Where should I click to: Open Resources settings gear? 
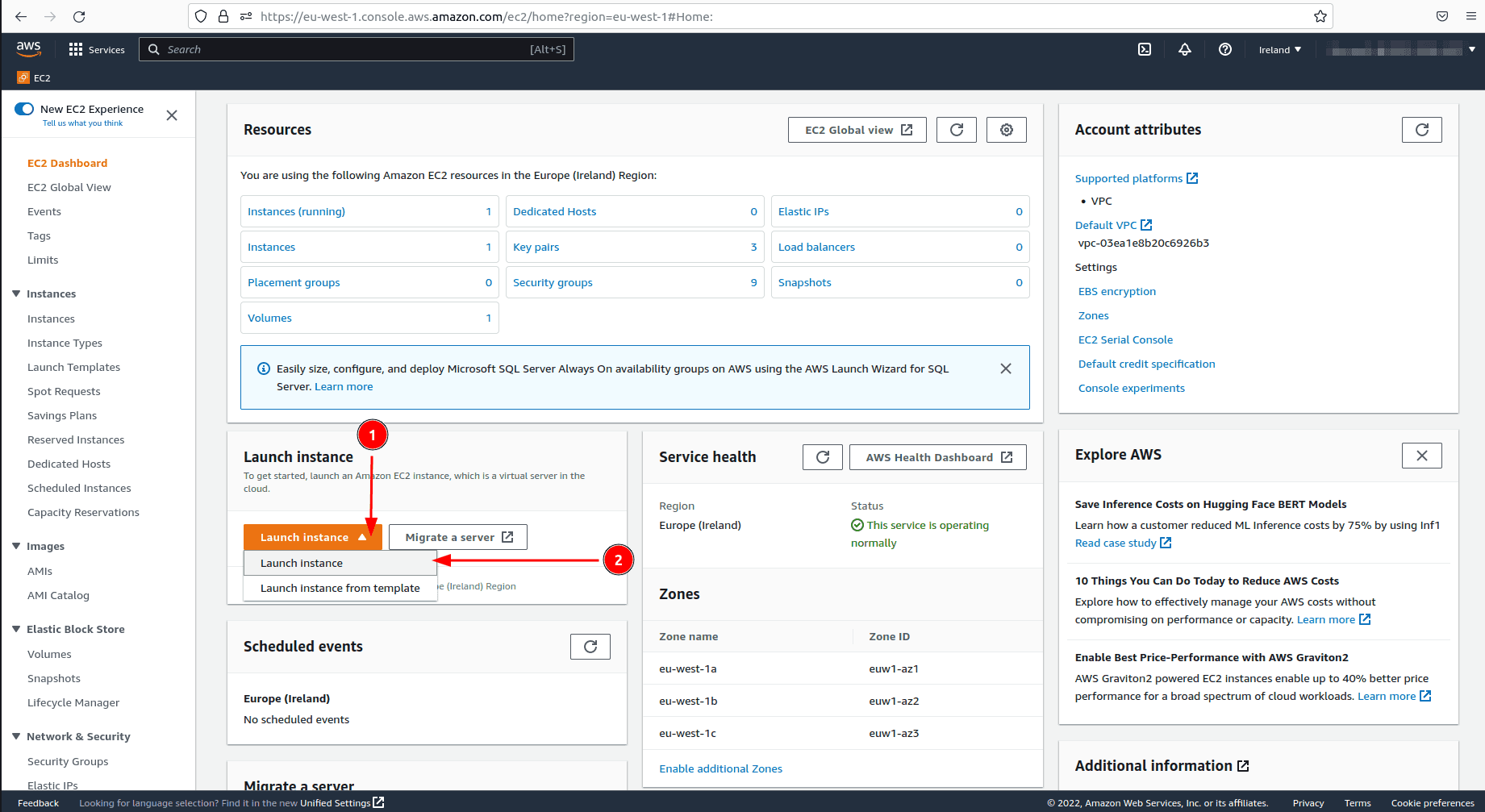1007,130
